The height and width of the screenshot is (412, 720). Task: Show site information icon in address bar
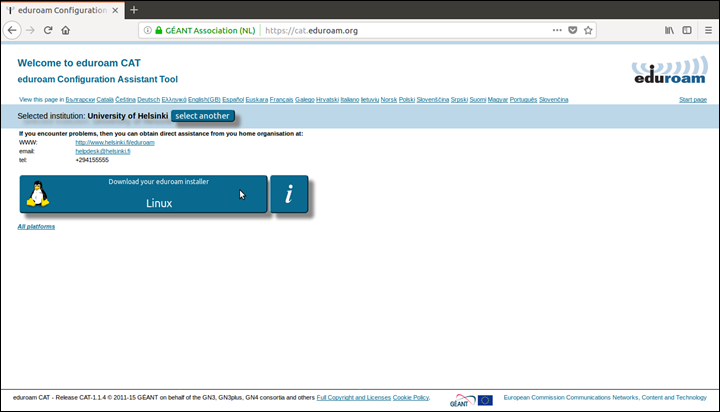147,30
